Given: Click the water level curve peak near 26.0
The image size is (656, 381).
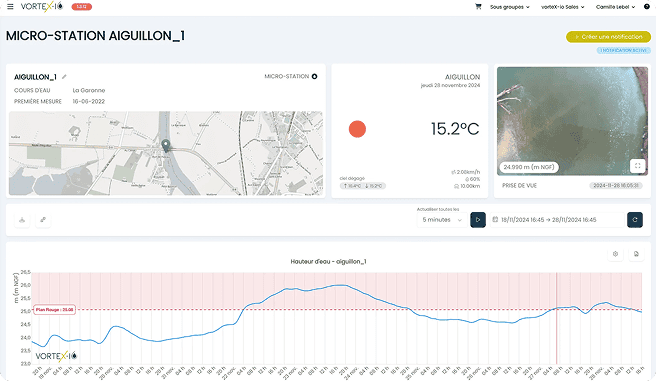Looking at the screenshot, I should pos(342,285).
